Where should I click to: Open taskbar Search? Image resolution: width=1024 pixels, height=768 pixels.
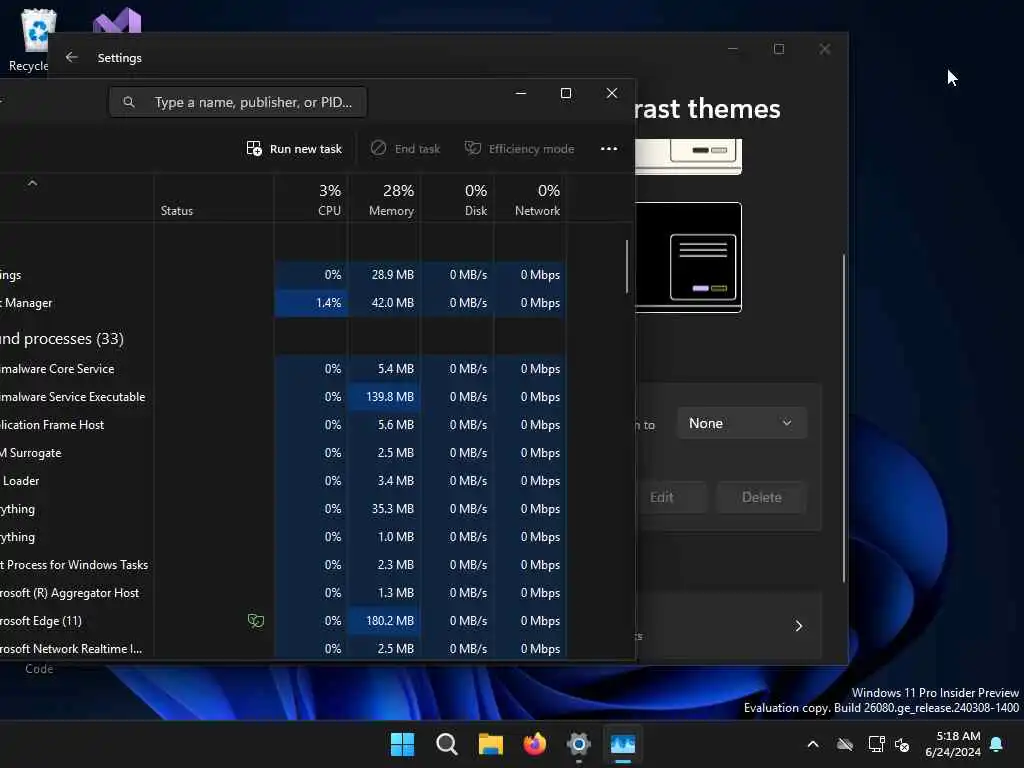click(x=447, y=744)
